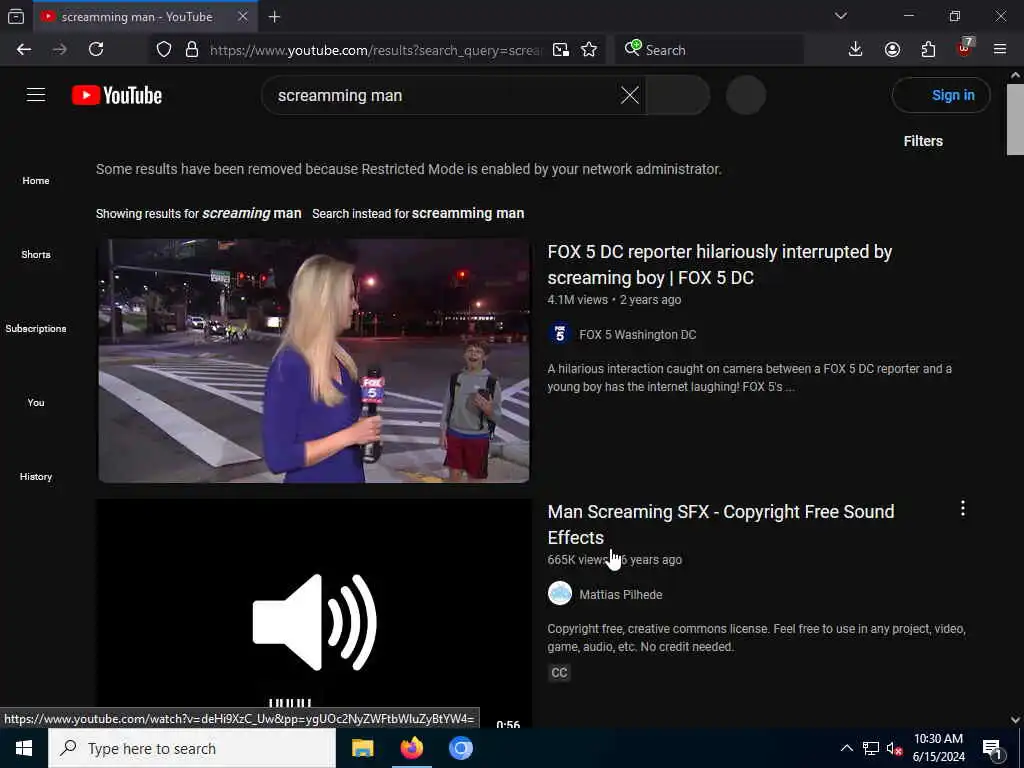
Task: Open the Firefox view icon at top left
Action: click(16, 17)
